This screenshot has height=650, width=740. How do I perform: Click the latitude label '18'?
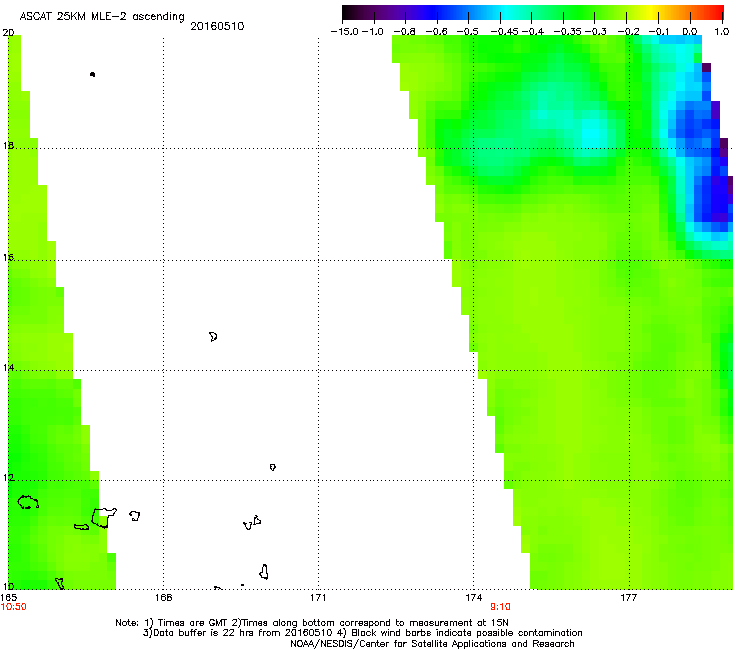[x=8, y=146]
